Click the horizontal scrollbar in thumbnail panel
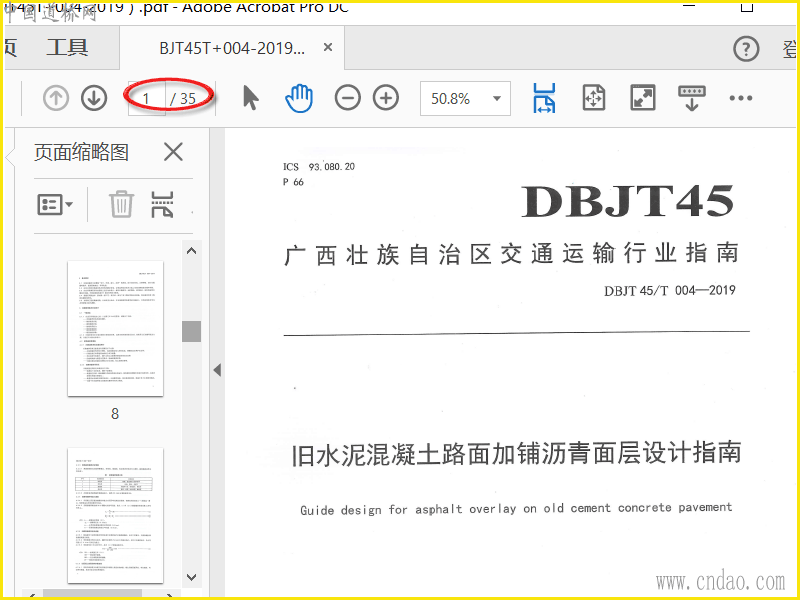 point(92,593)
